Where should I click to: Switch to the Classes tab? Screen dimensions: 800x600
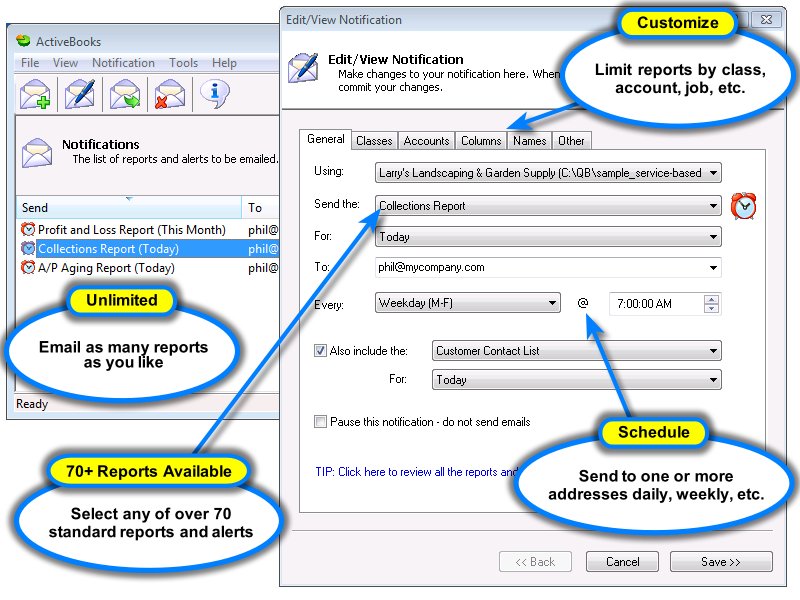tap(374, 141)
